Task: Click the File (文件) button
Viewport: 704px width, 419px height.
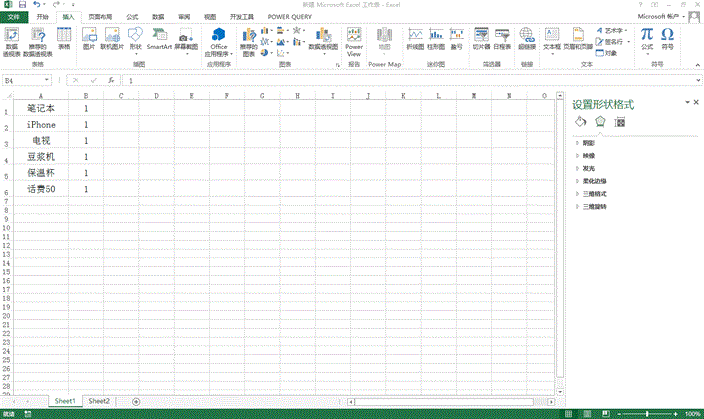Action: click(x=14, y=17)
